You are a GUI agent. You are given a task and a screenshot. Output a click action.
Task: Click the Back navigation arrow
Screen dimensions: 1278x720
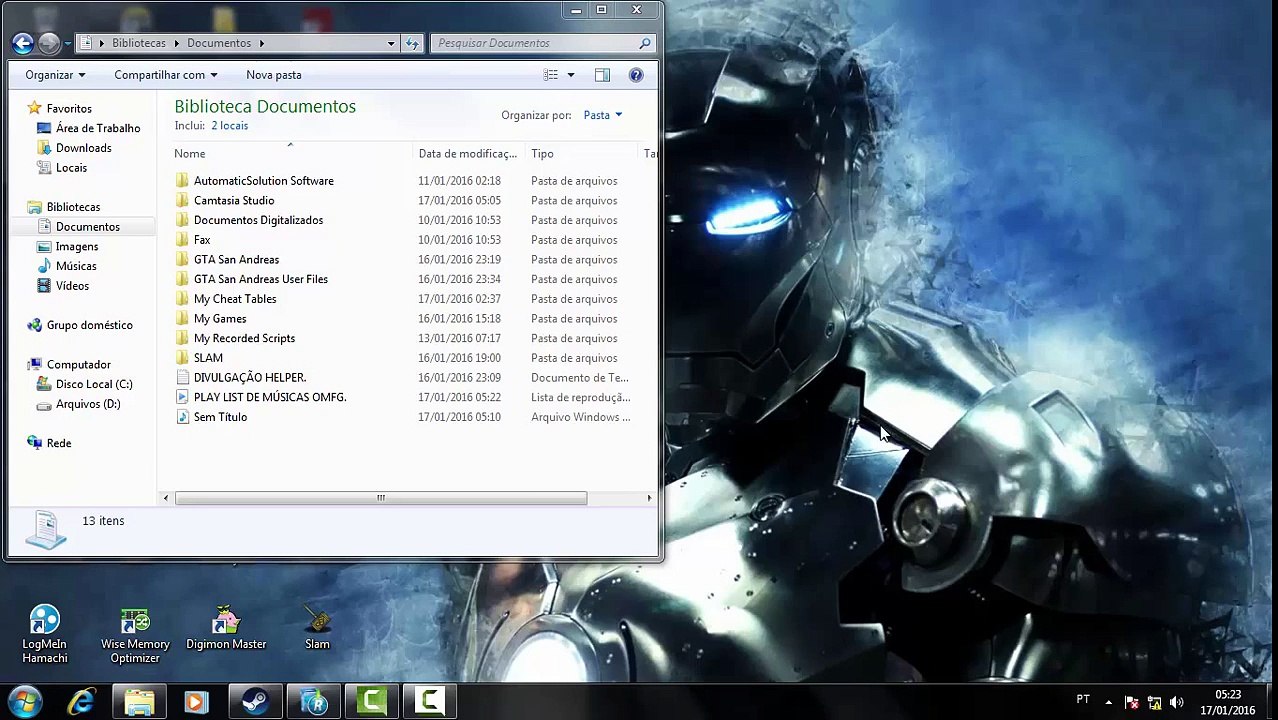click(23, 43)
